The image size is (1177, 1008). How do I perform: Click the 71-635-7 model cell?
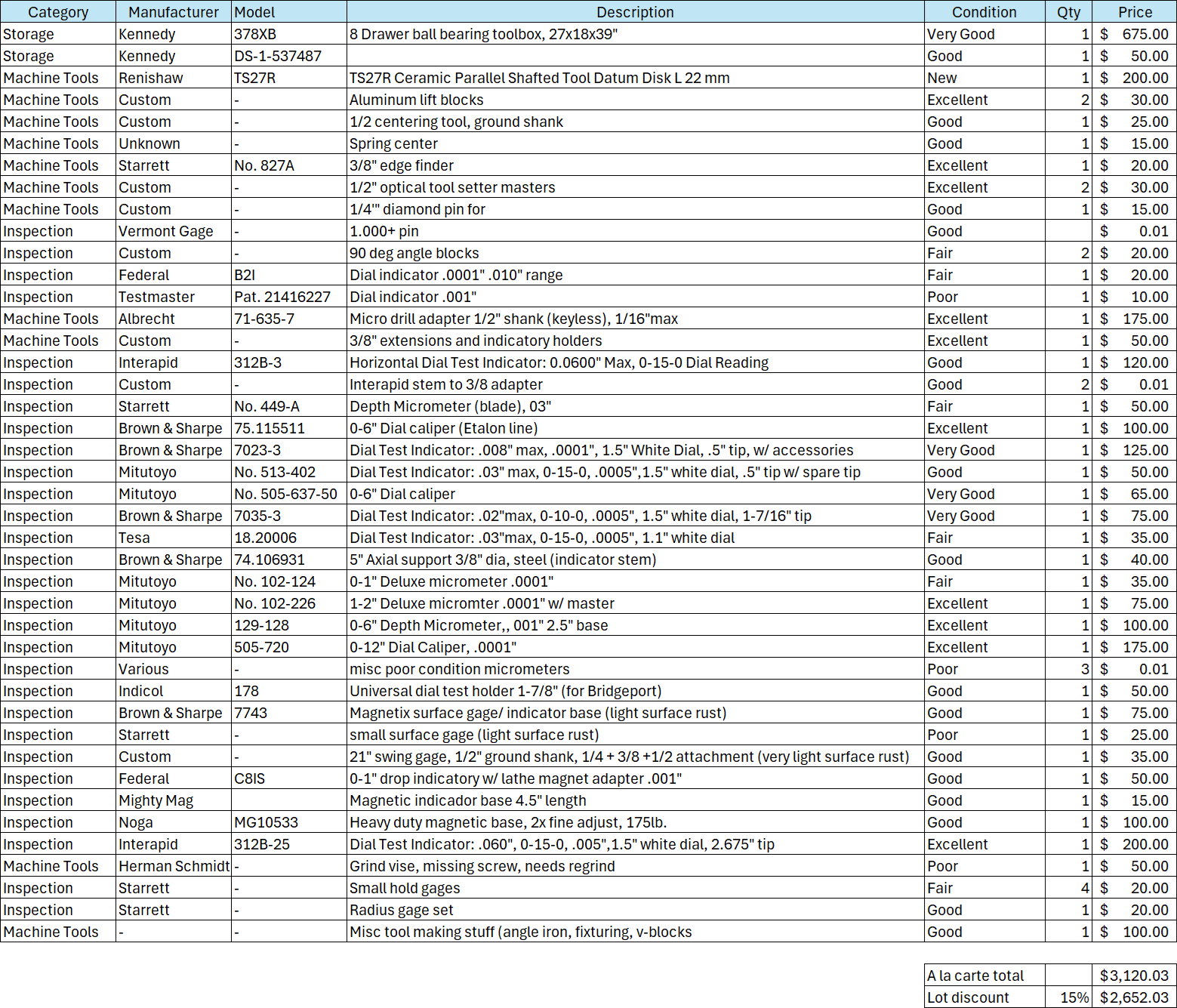point(289,319)
